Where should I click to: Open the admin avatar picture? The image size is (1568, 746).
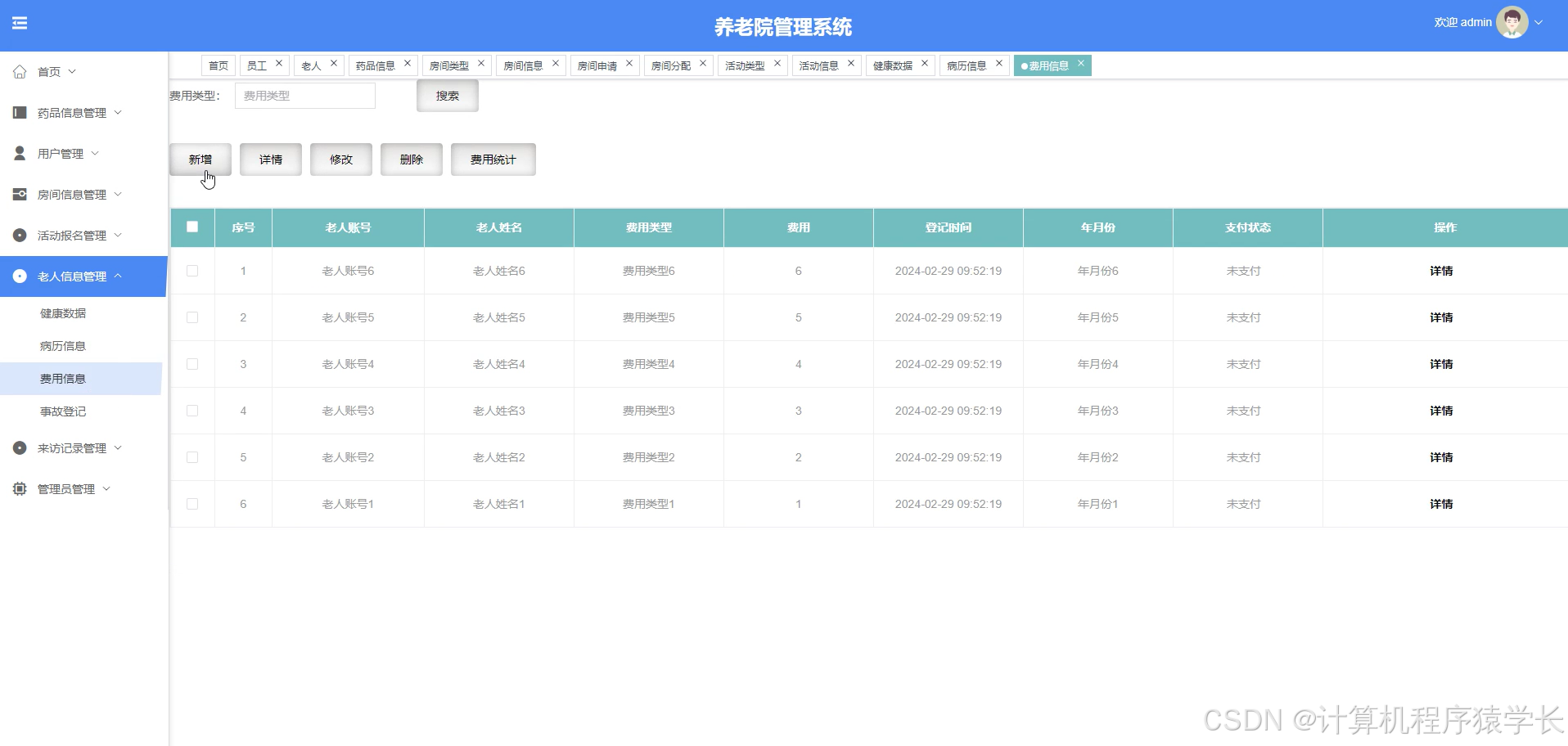1513,22
